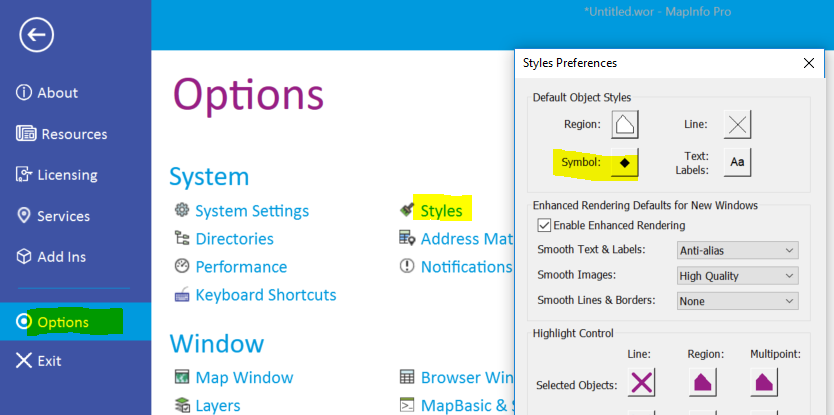Open the Styles preferences link
Image resolution: width=834 pixels, height=415 pixels.
tap(441, 211)
